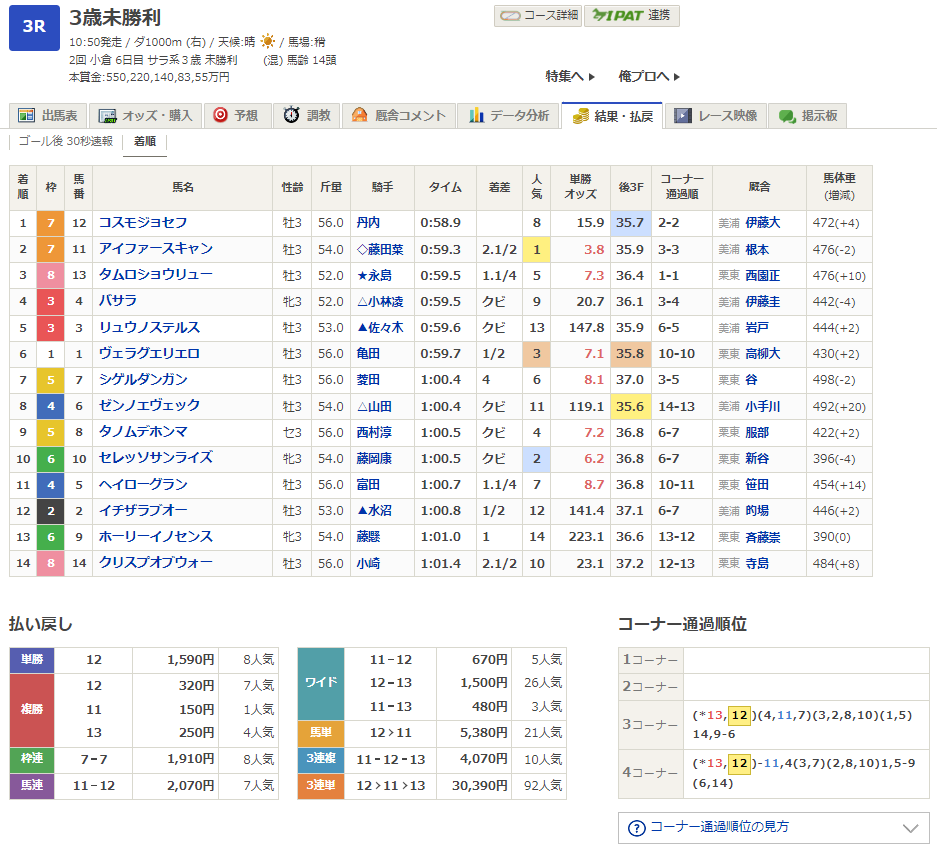Select the 着順 sub-tab
This screenshot has width=937, height=853.
[x=144, y=142]
